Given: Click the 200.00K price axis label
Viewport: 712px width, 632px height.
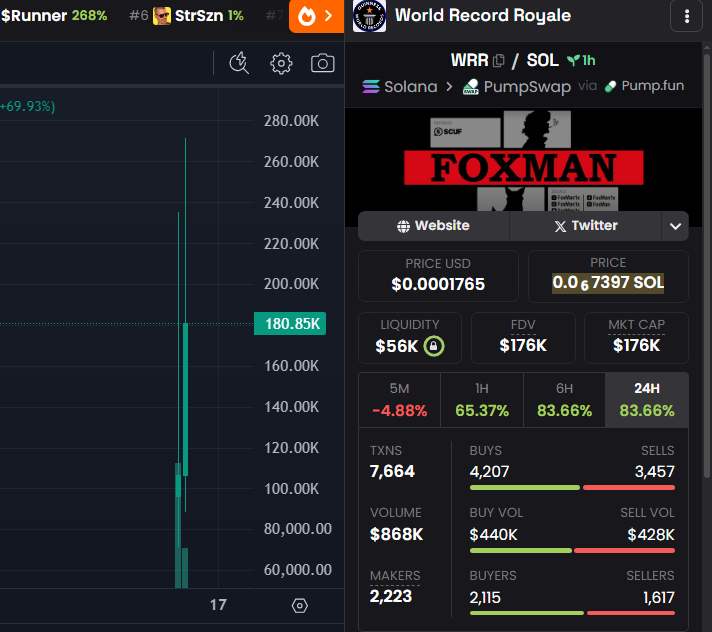Looking at the screenshot, I should click(x=291, y=284).
